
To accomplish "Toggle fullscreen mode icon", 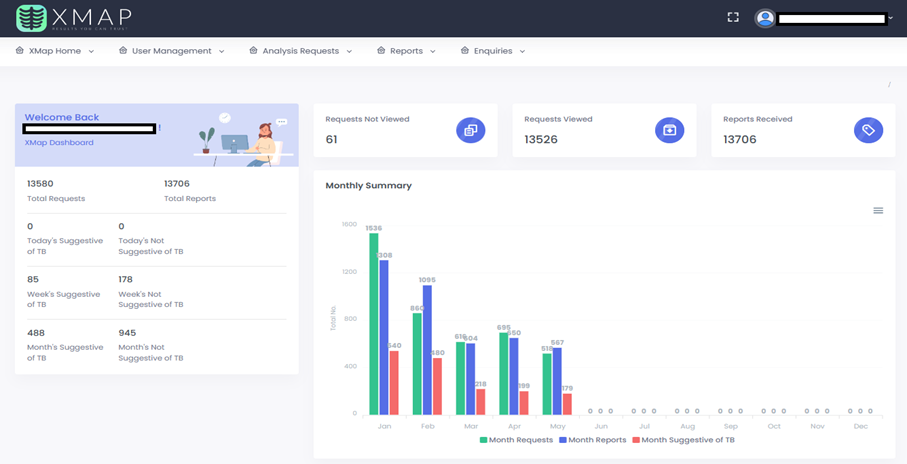I will point(733,17).
